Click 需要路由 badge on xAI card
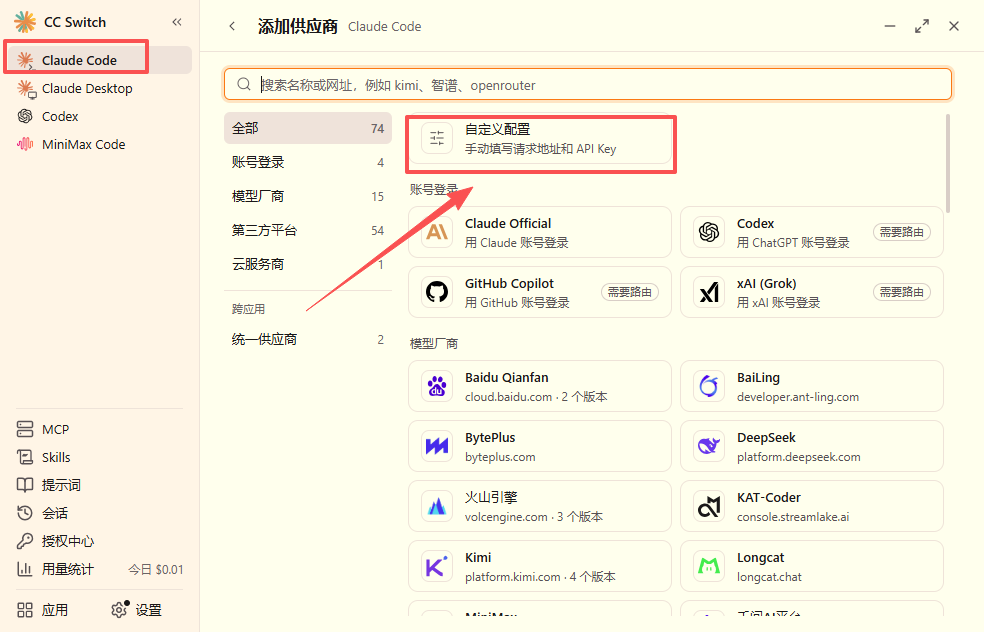Image resolution: width=984 pixels, height=632 pixels. (x=902, y=292)
